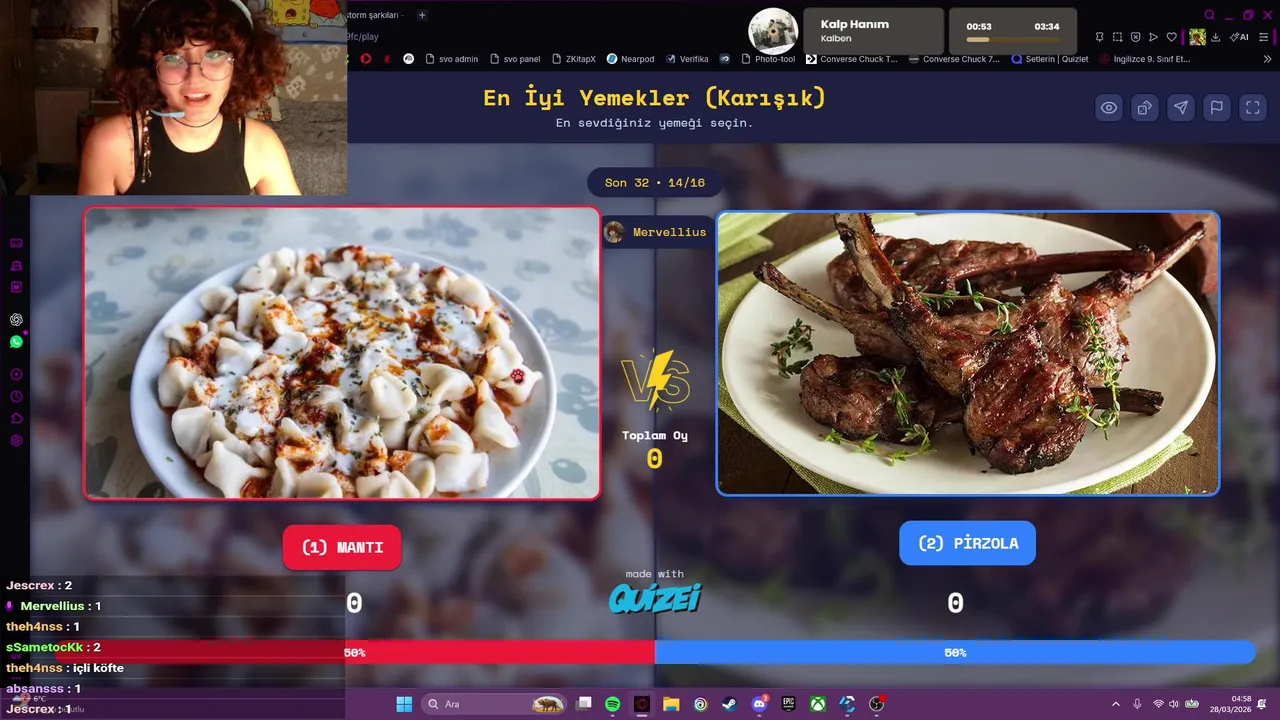Open the AI assistant icon in browser toolbar
This screenshot has height=720, width=1280.
[1240, 37]
